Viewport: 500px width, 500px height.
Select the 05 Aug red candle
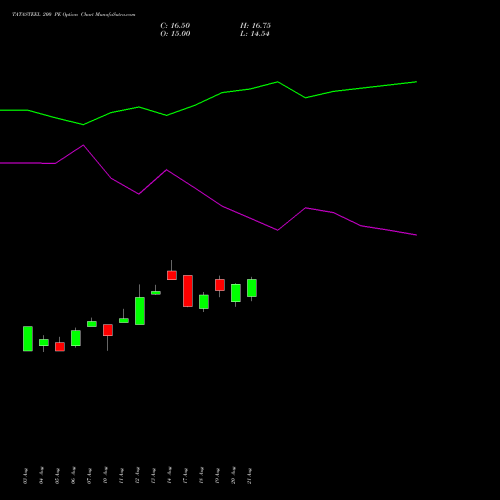(x=60, y=346)
